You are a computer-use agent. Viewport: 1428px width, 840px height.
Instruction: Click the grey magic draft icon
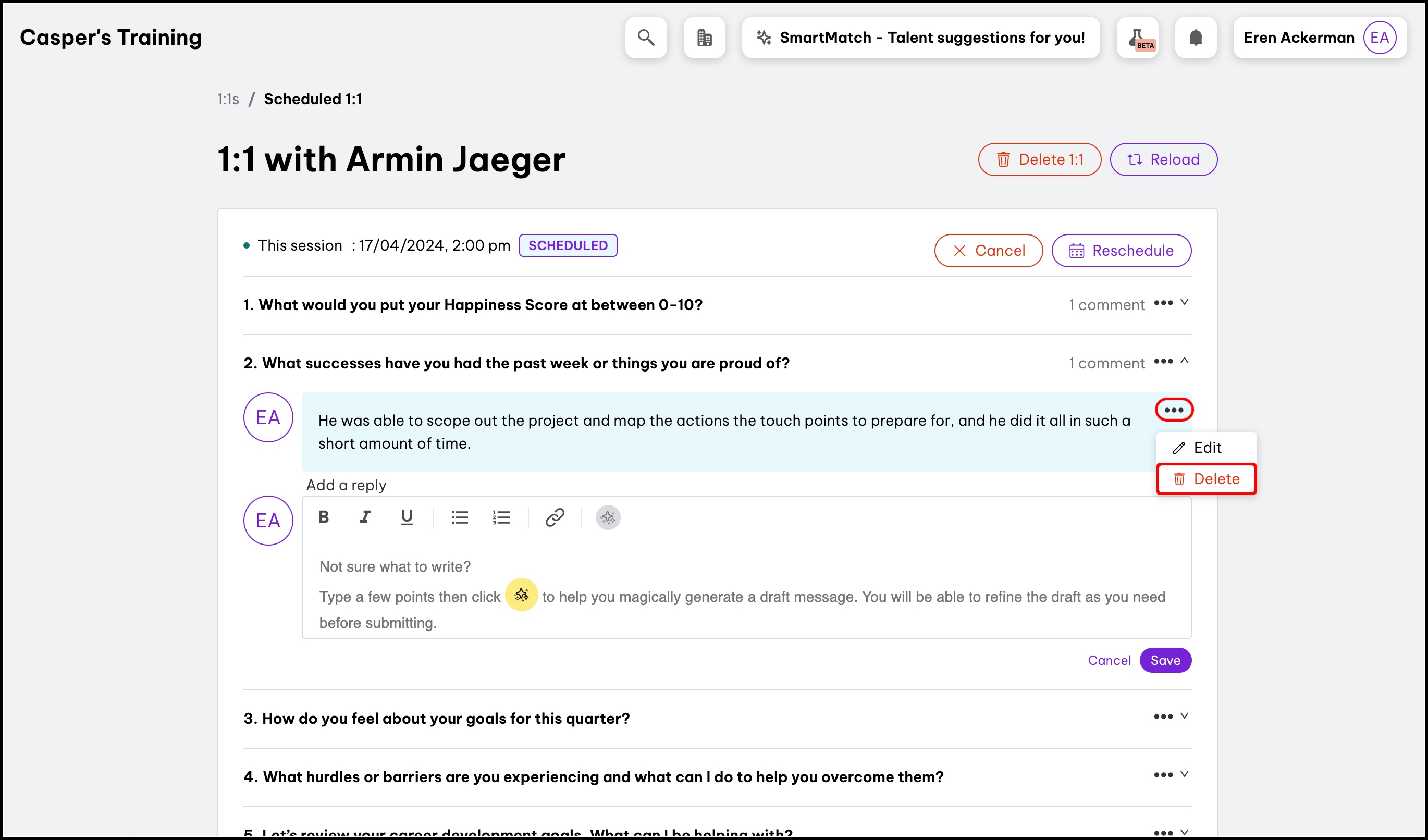608,516
